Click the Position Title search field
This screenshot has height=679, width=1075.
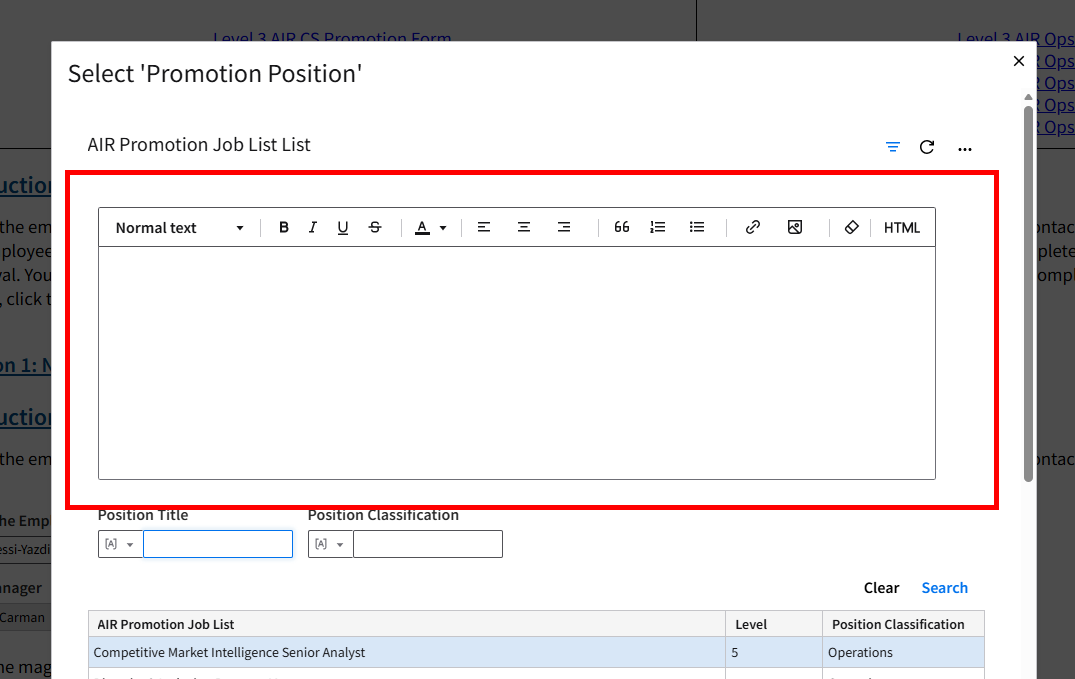[218, 544]
